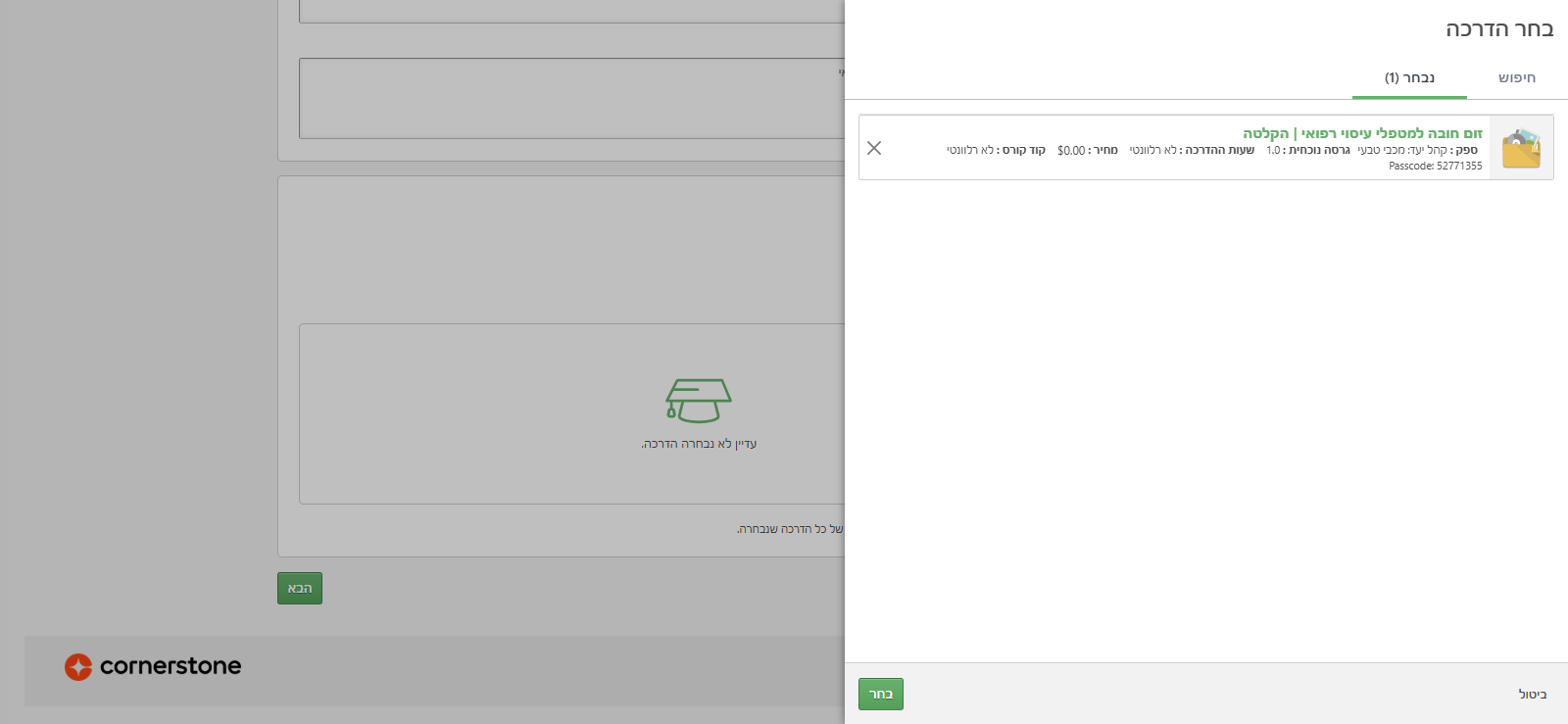Click the graduation cap icon
The width and height of the screenshot is (1568, 724).
(x=698, y=401)
